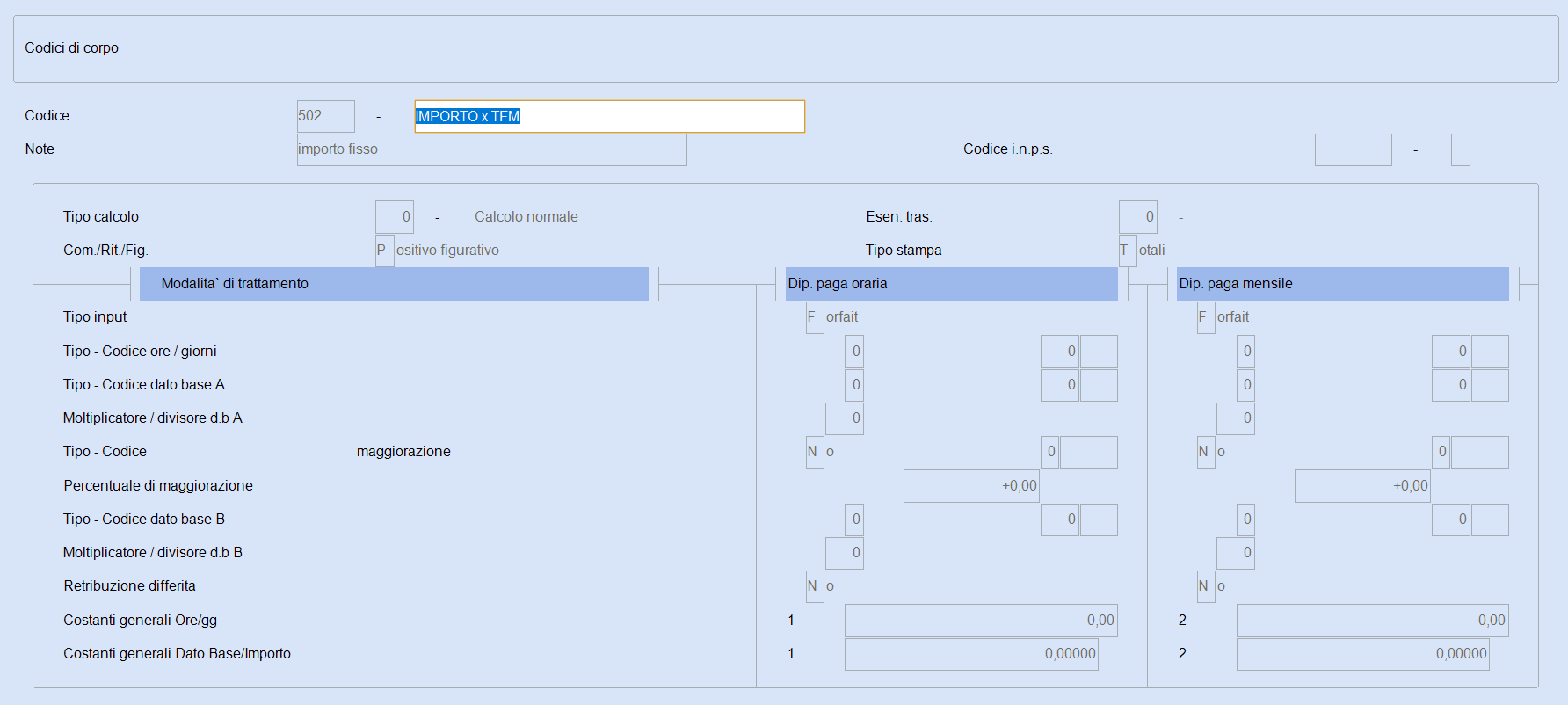Focus Costanti generali Ore/gg field numbered 2
The image size is (1568, 705).
pyautogui.click(x=1372, y=621)
